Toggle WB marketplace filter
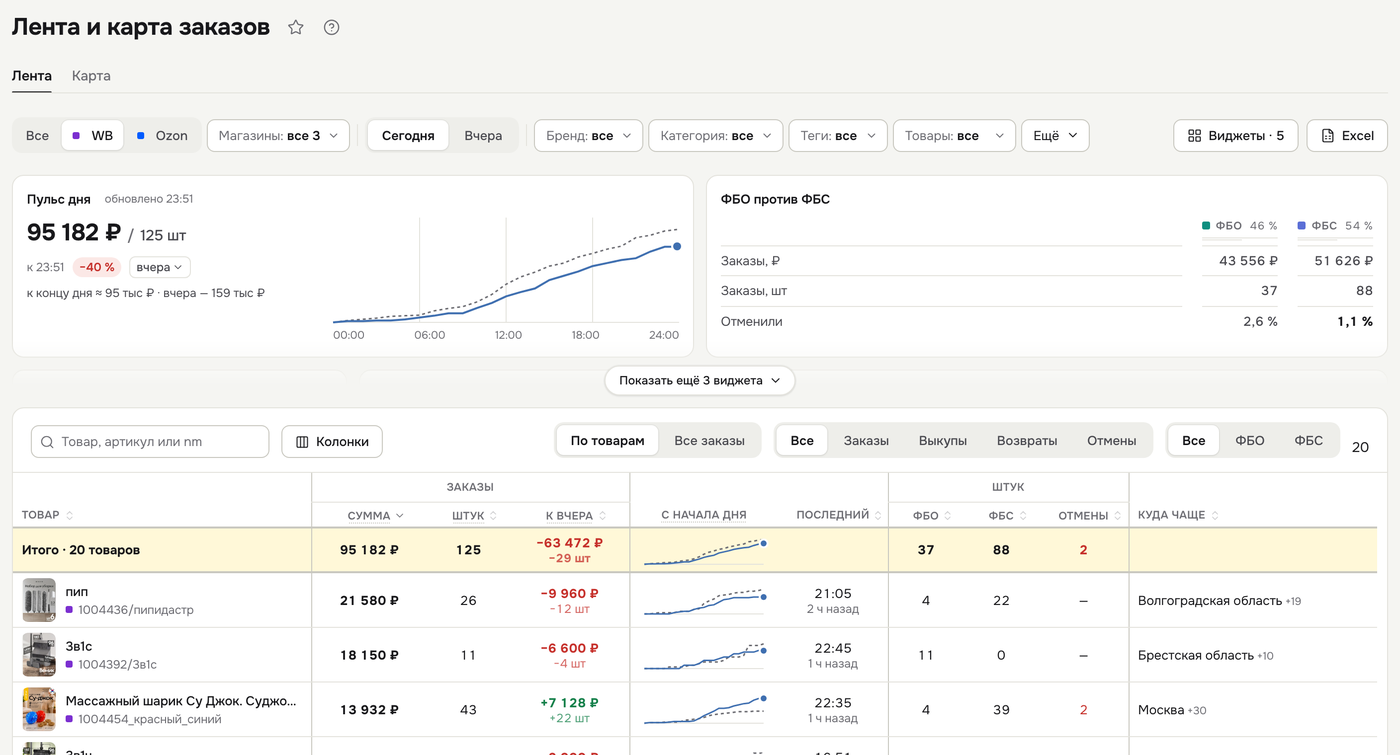This screenshot has height=755, width=1400. [92, 136]
